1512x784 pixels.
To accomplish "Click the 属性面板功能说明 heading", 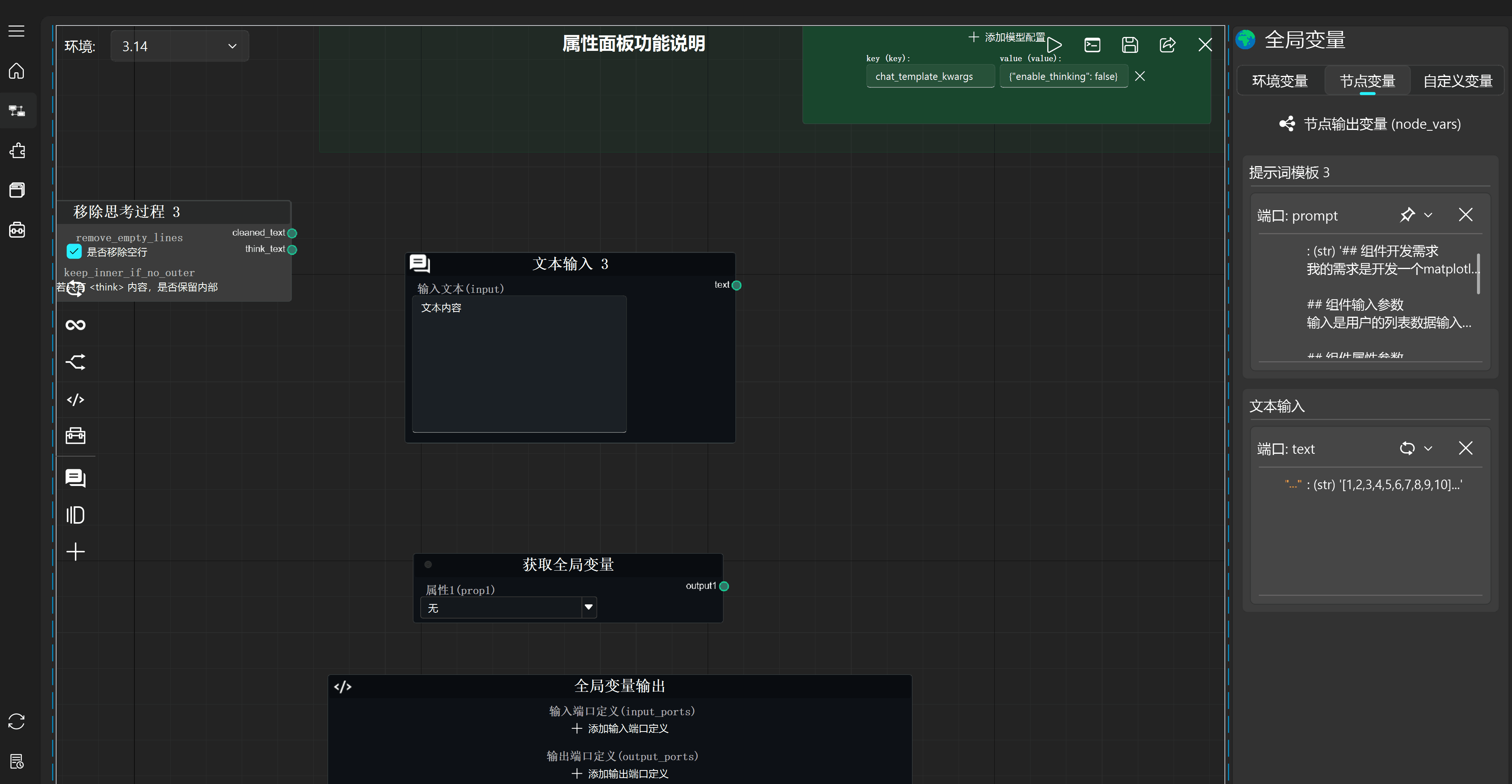I will pos(634,43).
